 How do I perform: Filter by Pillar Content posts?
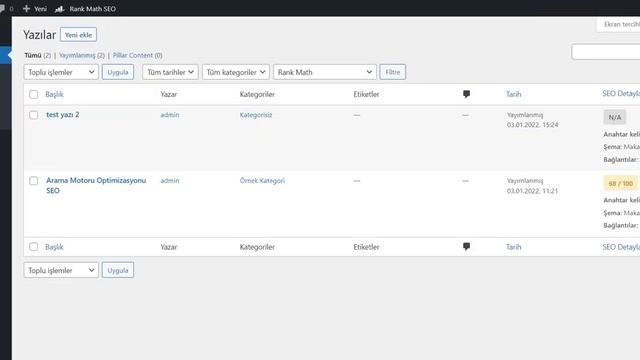coord(133,55)
